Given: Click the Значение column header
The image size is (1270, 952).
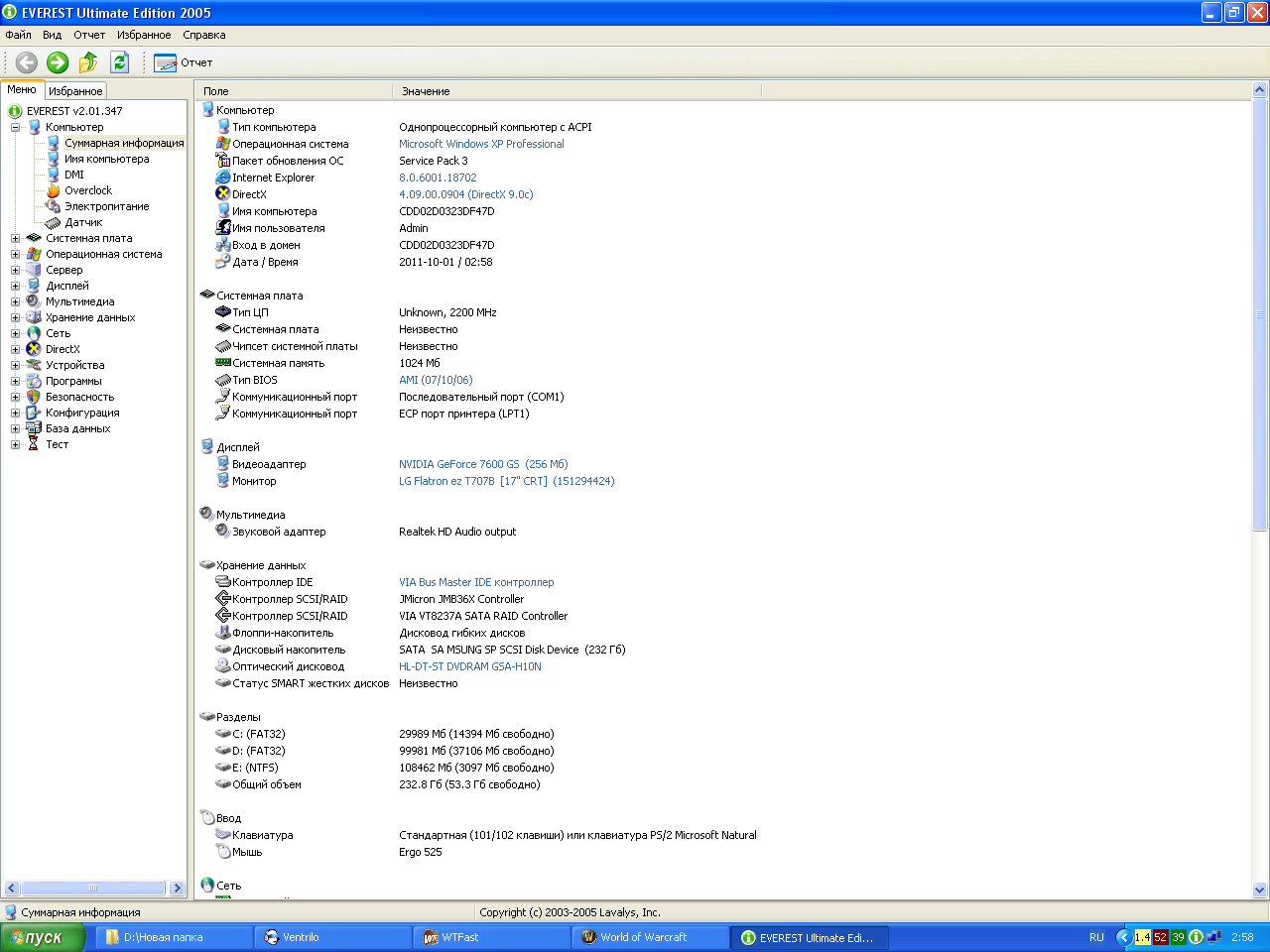Looking at the screenshot, I should [577, 90].
